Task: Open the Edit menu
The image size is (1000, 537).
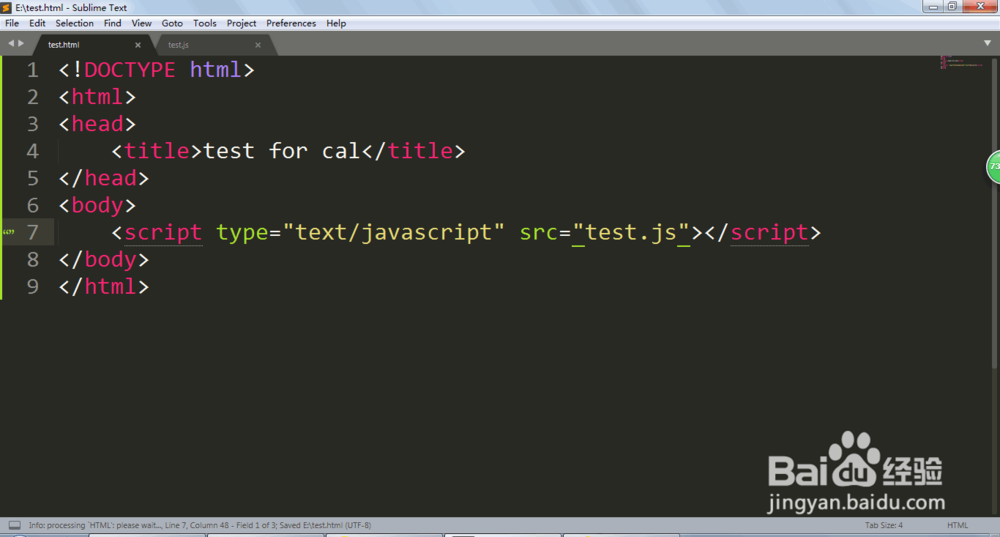Action: point(37,23)
